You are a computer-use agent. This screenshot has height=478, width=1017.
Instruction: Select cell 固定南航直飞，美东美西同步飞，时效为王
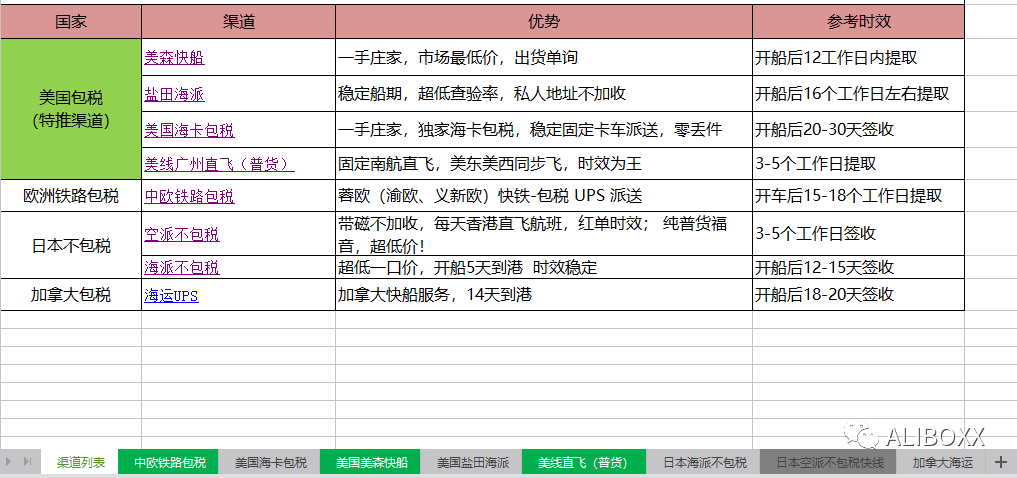[x=544, y=164]
